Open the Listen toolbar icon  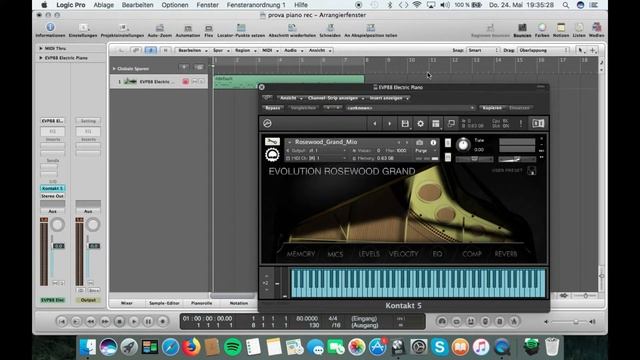[x=579, y=27]
